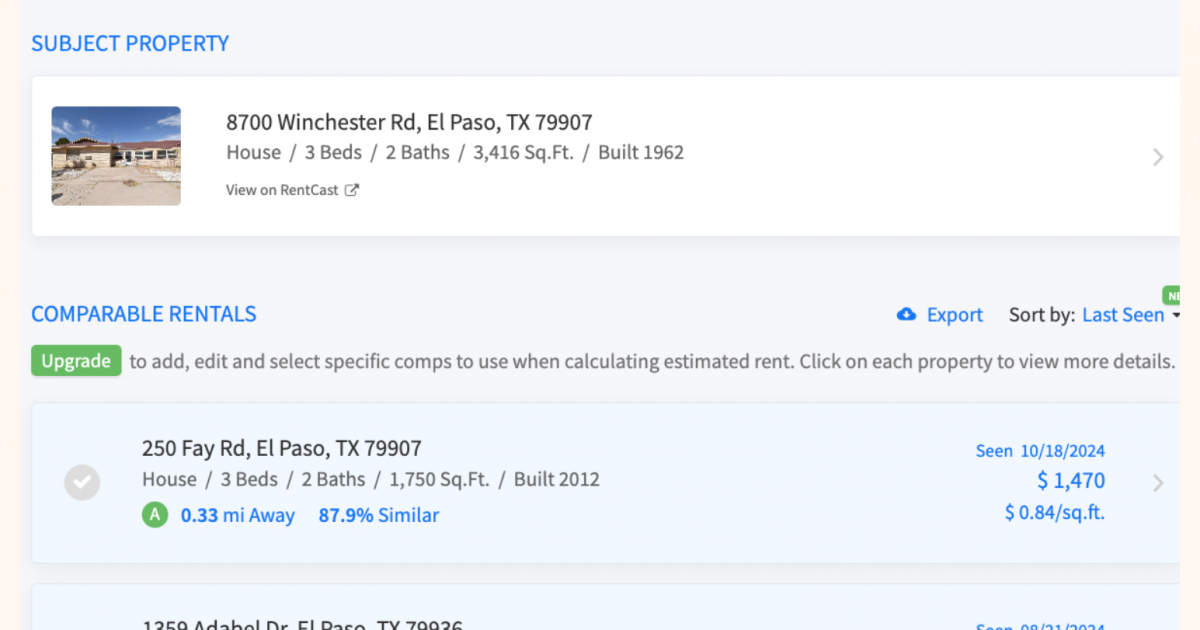Screen dimensions: 1200x630
Task: Click the Upgrade button
Action: pos(76,361)
